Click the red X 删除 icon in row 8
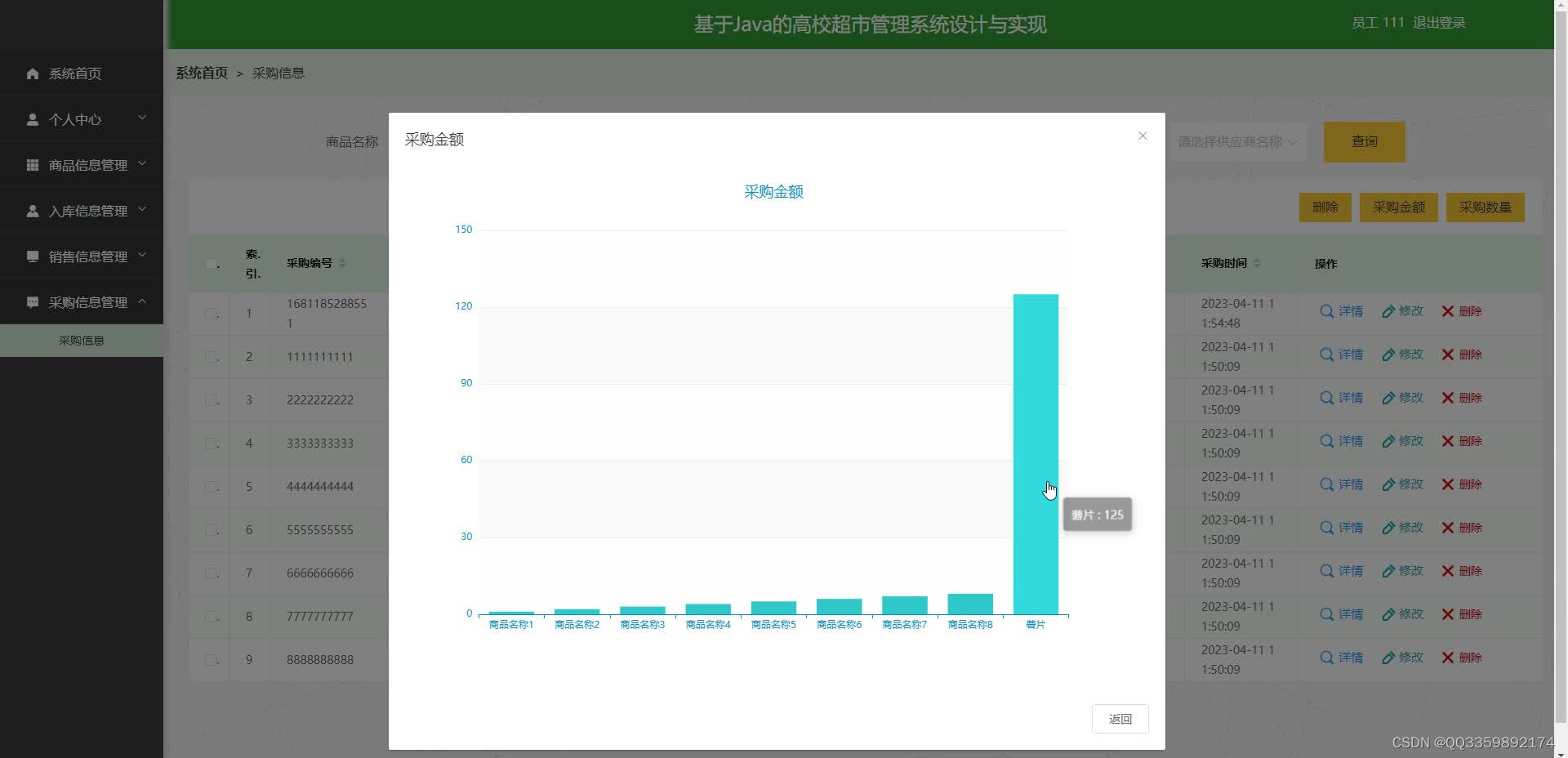Viewport: 1568px width, 758px height. click(1448, 614)
